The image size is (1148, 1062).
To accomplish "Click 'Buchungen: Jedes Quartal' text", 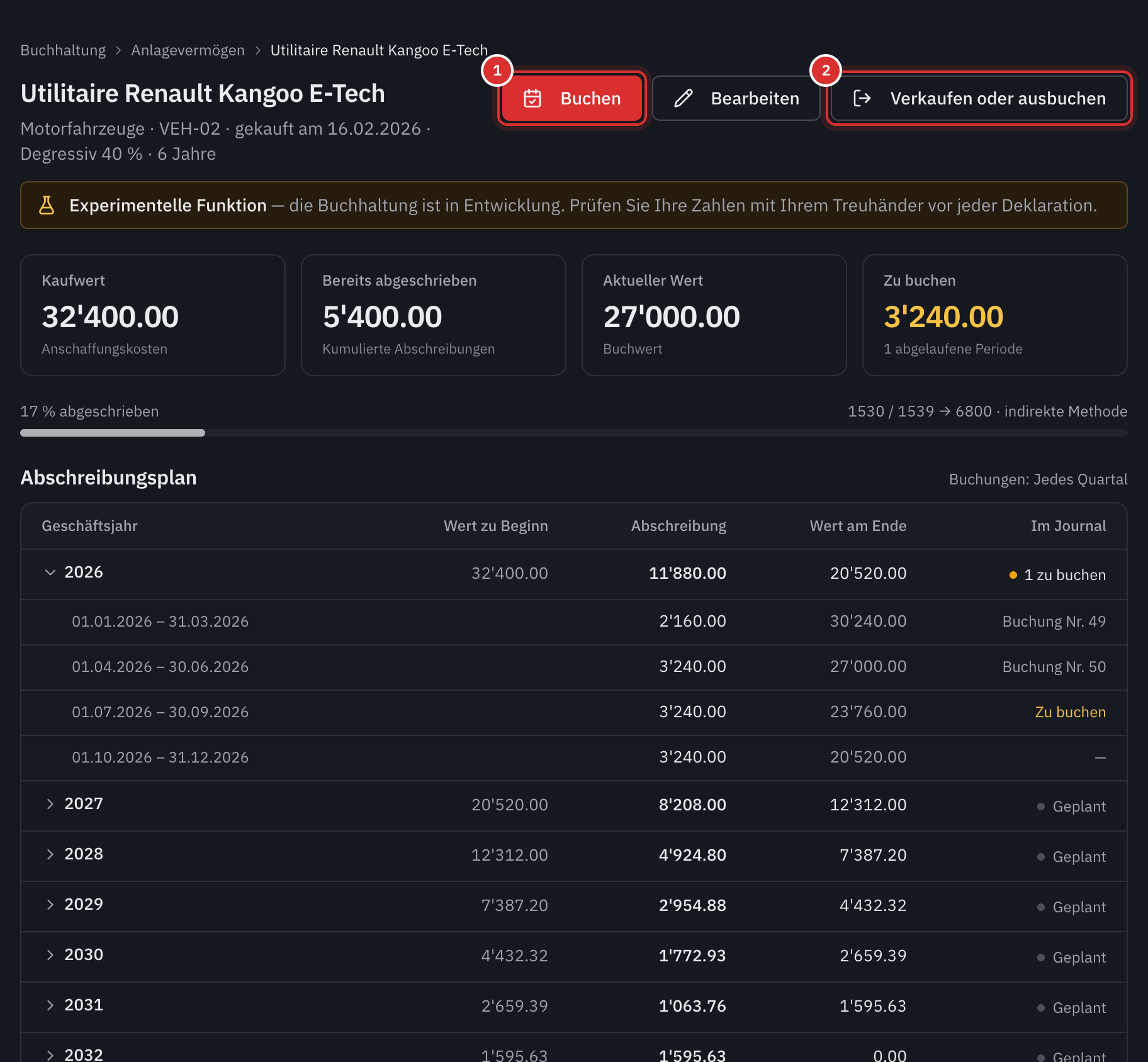I will pos(1038,479).
